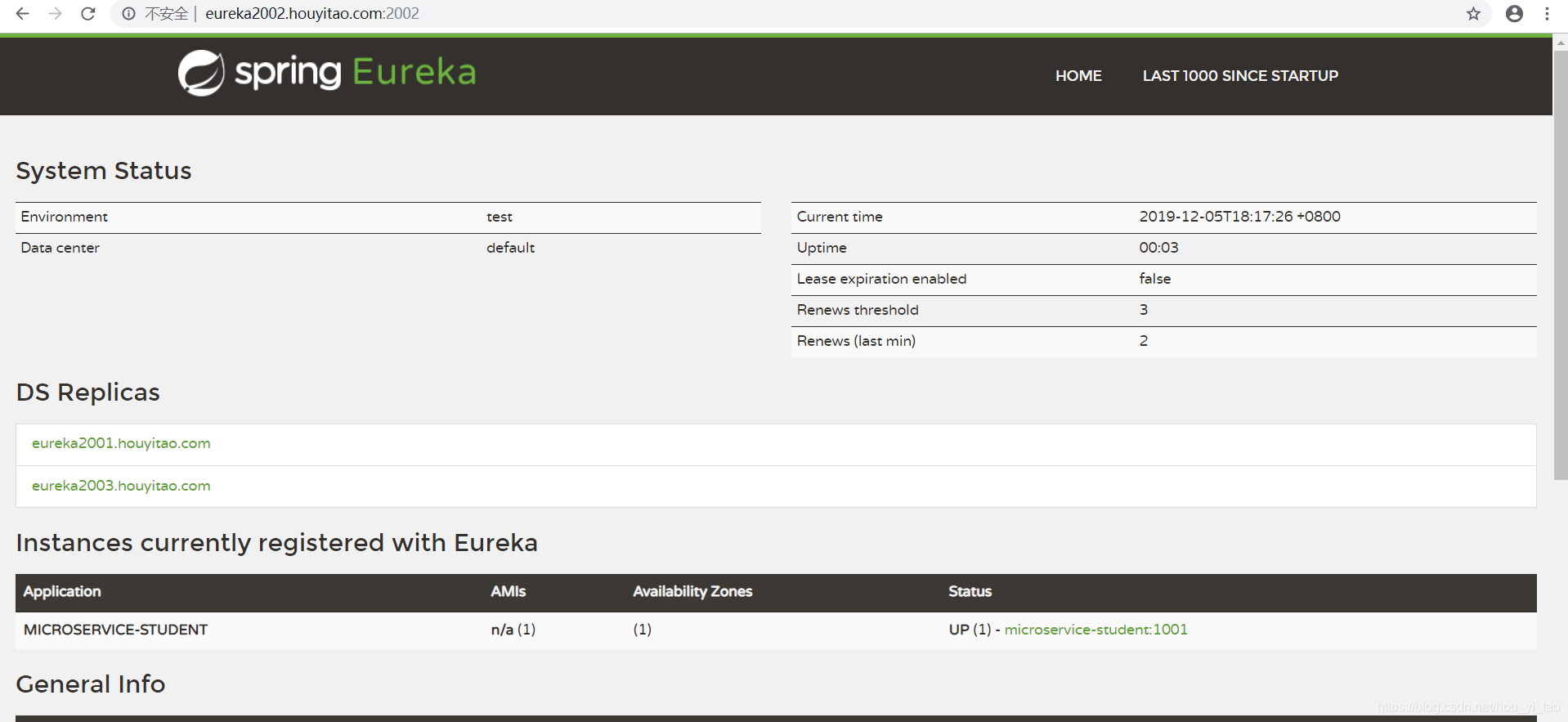Open the browser three-dot menu
Screen dimensions: 1568x722
pyautogui.click(x=1547, y=14)
